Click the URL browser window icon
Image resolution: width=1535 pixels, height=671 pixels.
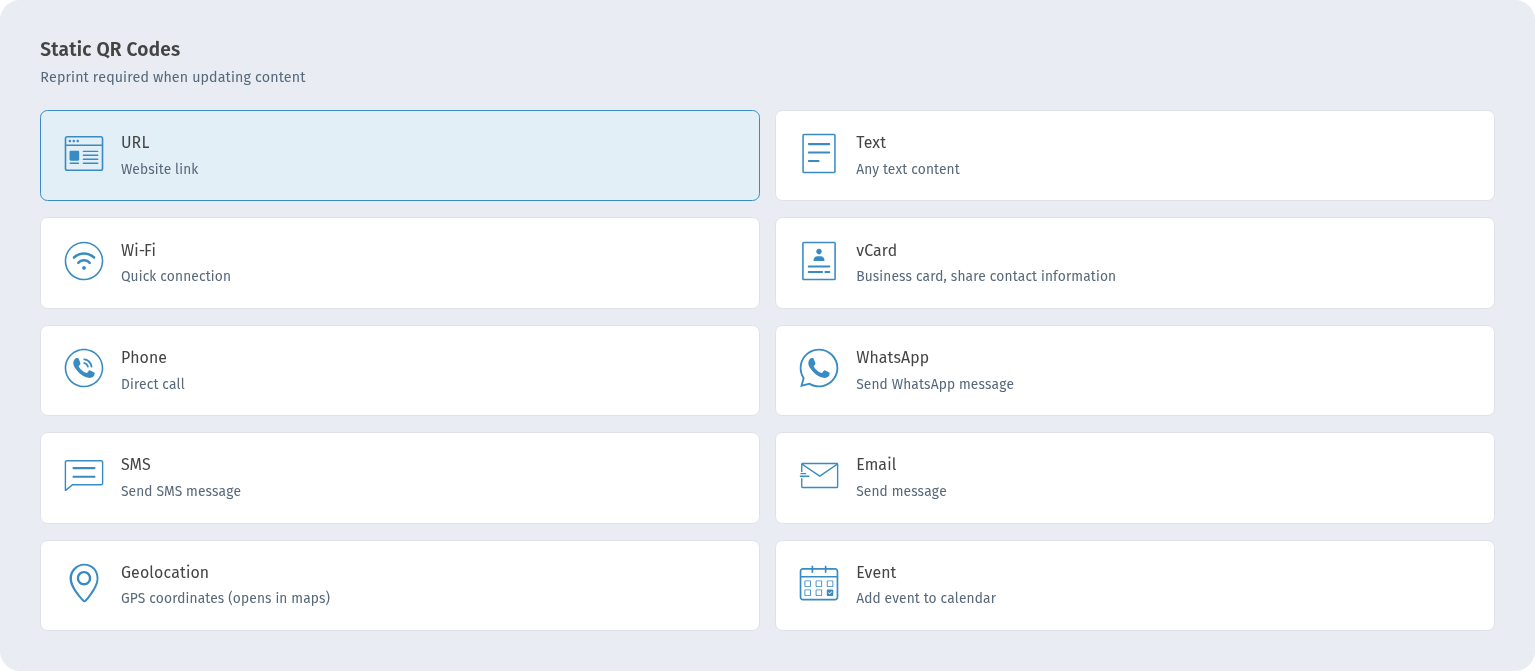point(84,154)
